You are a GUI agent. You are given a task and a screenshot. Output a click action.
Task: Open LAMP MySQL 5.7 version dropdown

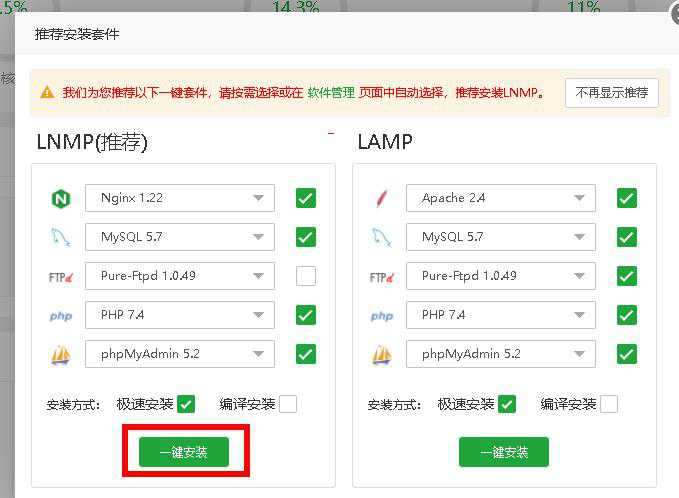(x=501, y=237)
